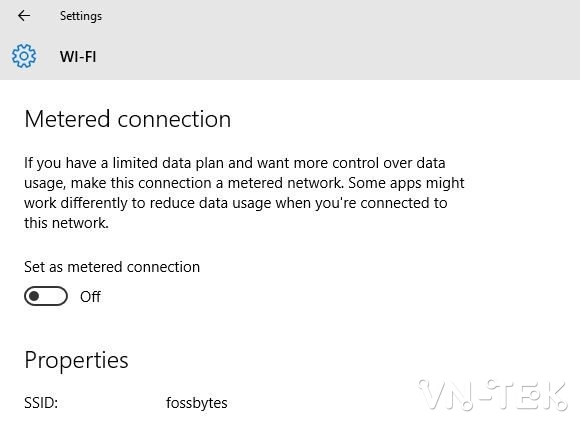The width and height of the screenshot is (580, 423).
Task: Select the fossbytes network name value
Action: [x=197, y=403]
